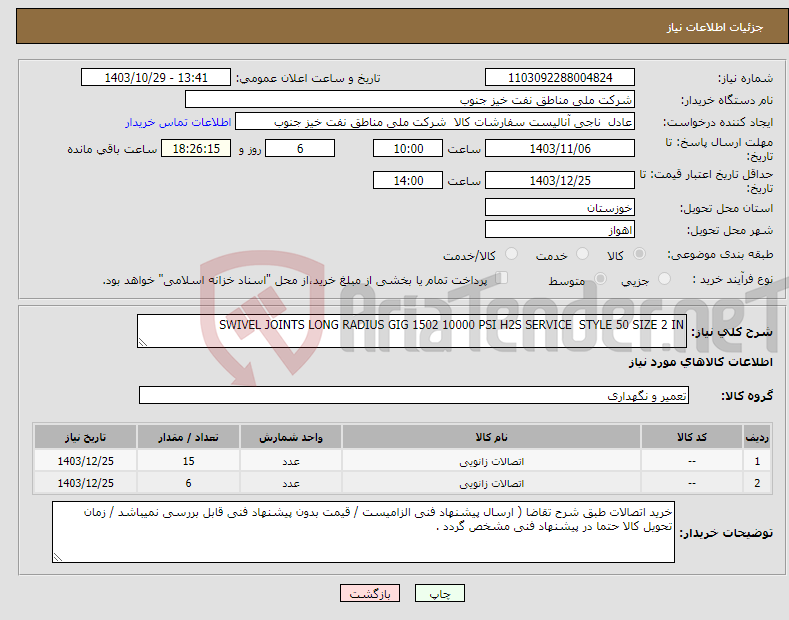The image size is (789, 620).
Task: Click need date in row 2
Action: point(86,483)
